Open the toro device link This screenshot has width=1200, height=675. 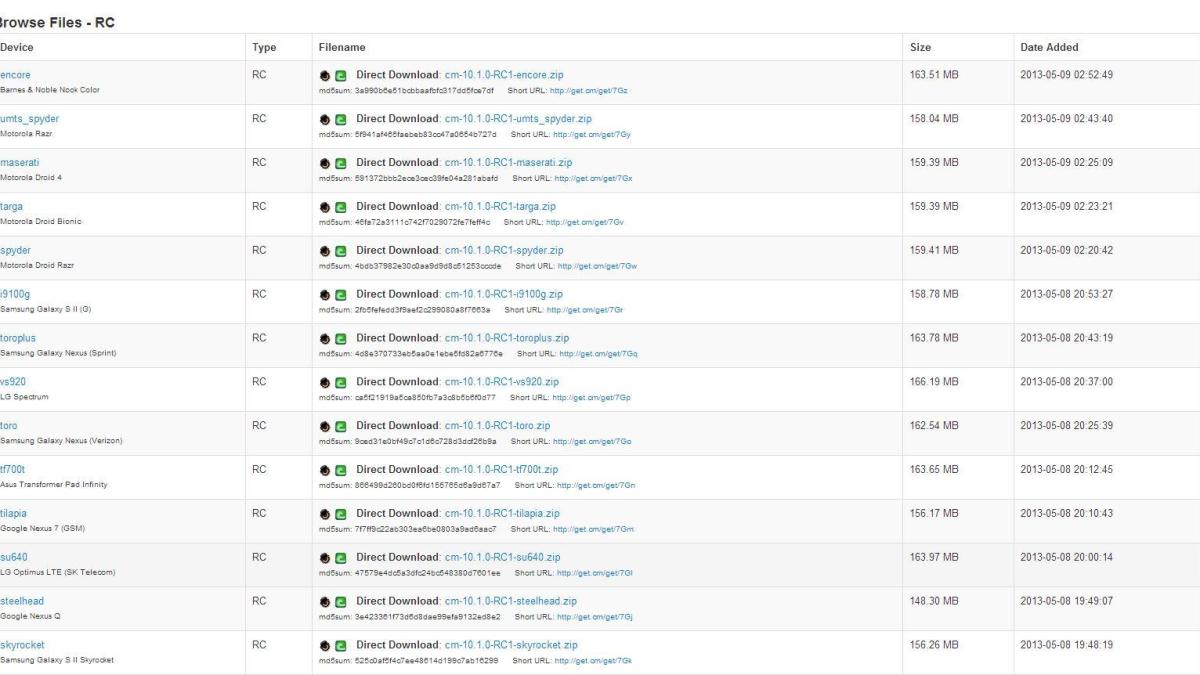point(9,426)
